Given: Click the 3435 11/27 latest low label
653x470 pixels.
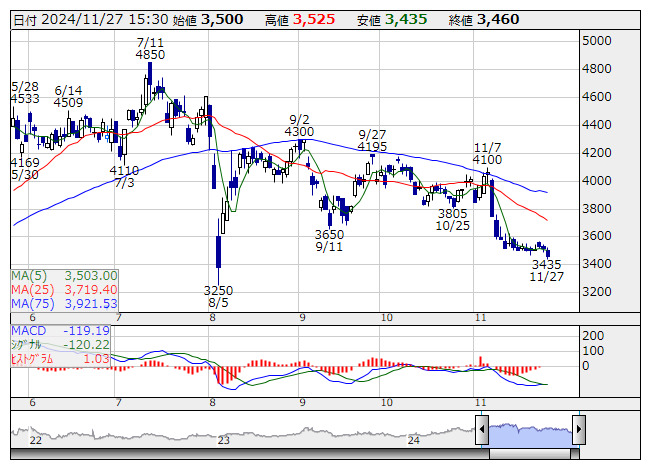Looking at the screenshot, I should point(546,270).
